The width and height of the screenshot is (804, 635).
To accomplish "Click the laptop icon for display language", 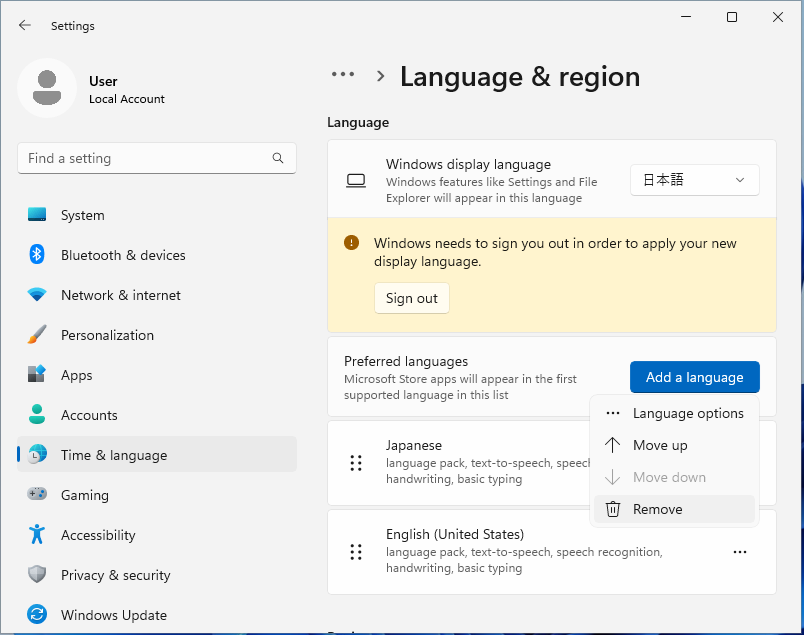I will (x=356, y=181).
